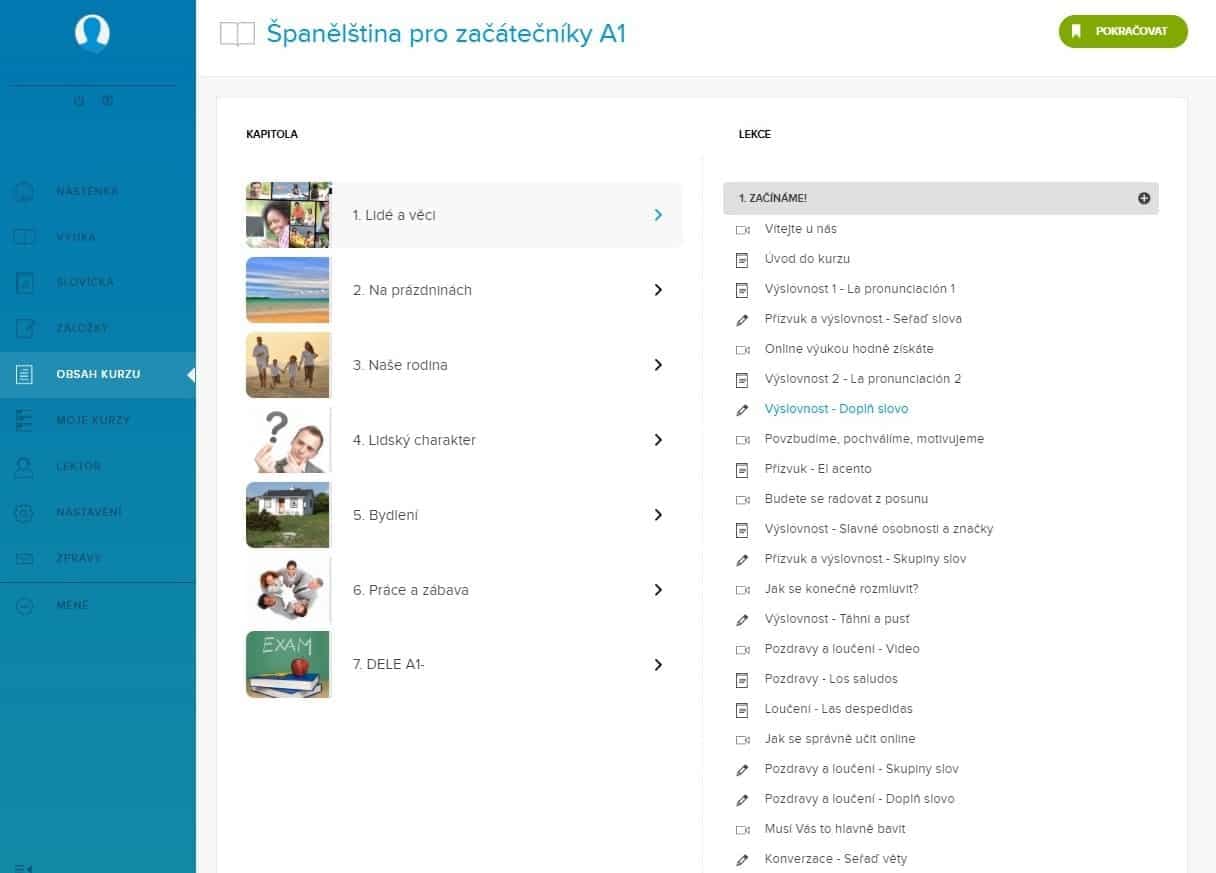
Task: Open Přízvuk a výslovnost - Seřaď slova
Action: [x=863, y=319]
